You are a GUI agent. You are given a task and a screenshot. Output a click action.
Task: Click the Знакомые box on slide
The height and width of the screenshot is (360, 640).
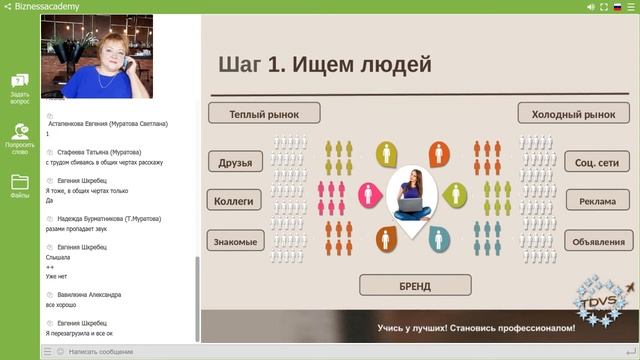click(236, 240)
